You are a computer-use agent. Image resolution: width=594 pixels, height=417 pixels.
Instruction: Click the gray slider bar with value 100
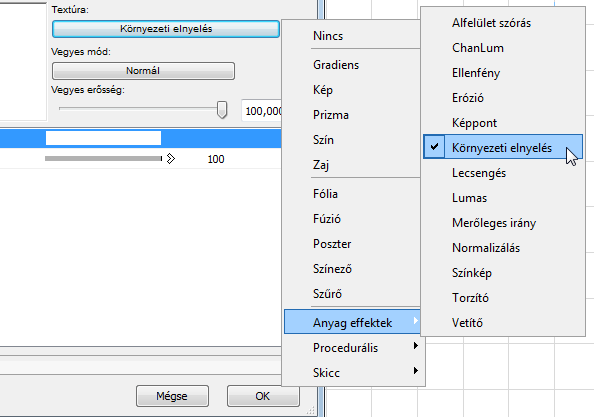tap(103, 158)
